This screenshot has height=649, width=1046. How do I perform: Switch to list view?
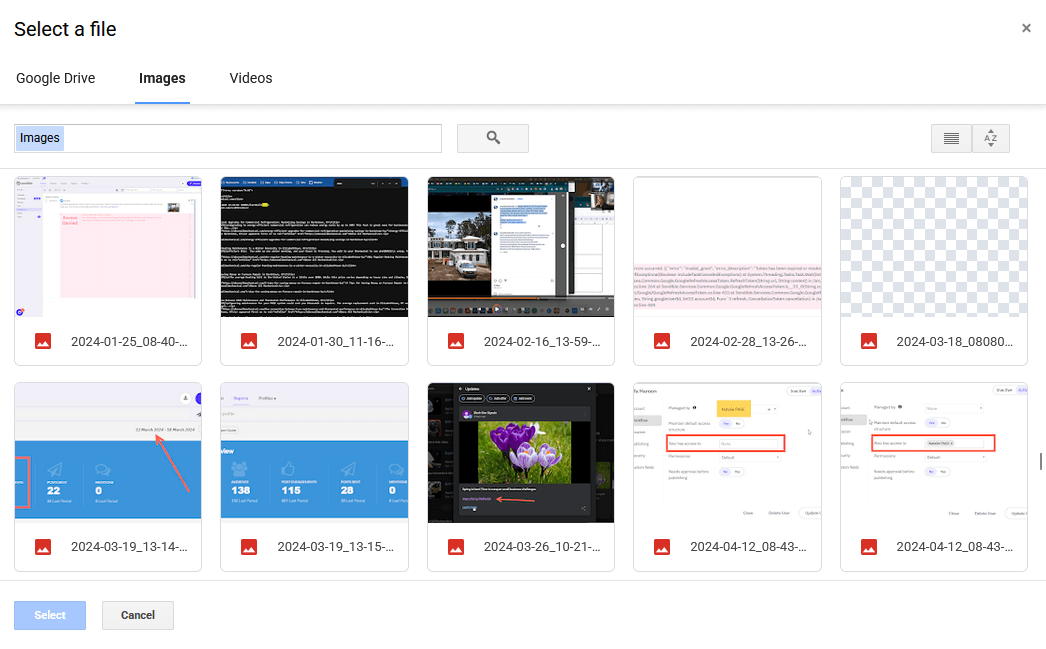pos(951,138)
